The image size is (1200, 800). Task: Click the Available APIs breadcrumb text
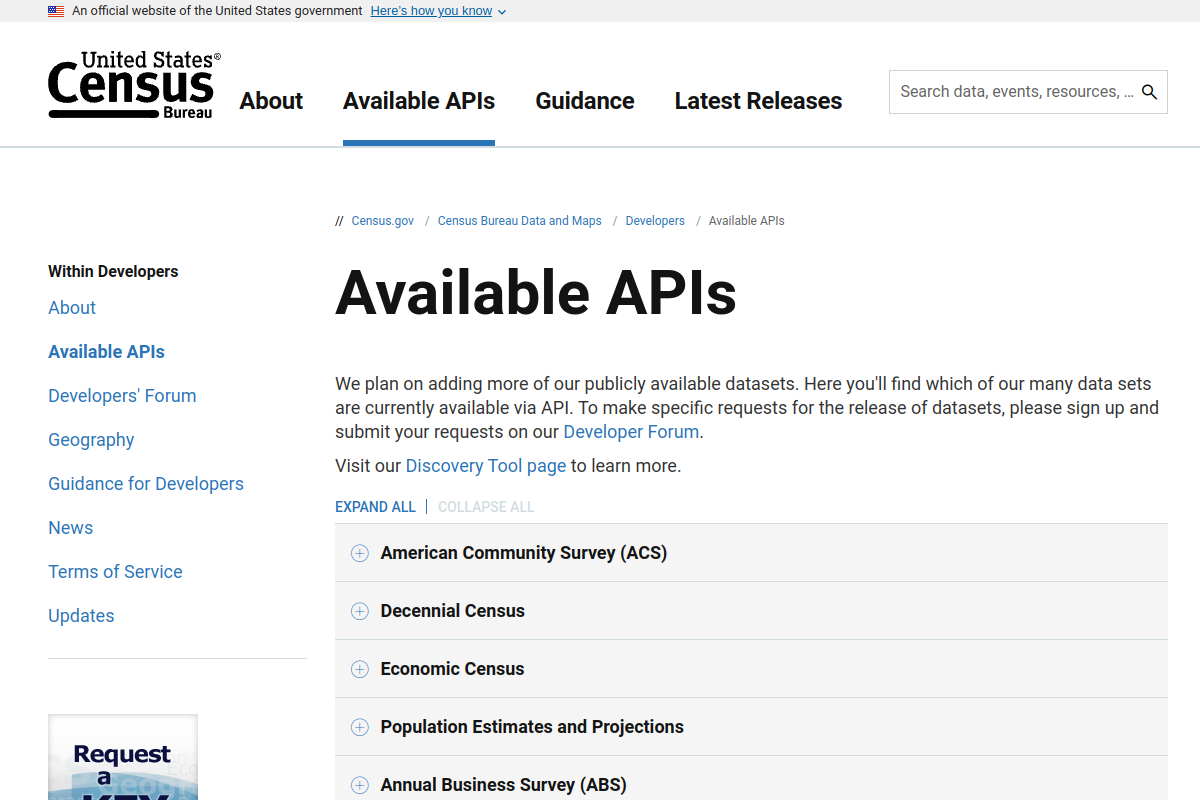(x=746, y=221)
